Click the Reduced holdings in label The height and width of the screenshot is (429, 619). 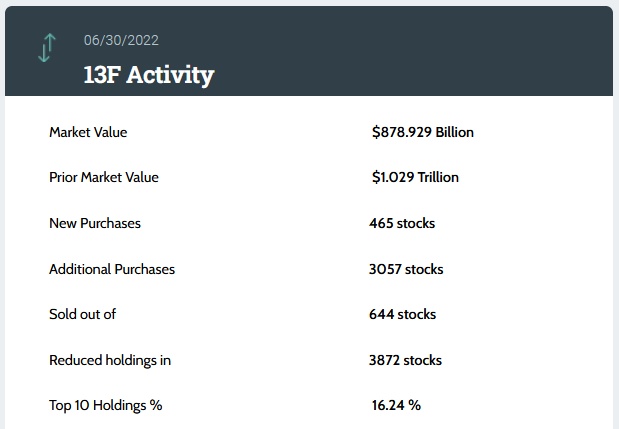click(110, 360)
